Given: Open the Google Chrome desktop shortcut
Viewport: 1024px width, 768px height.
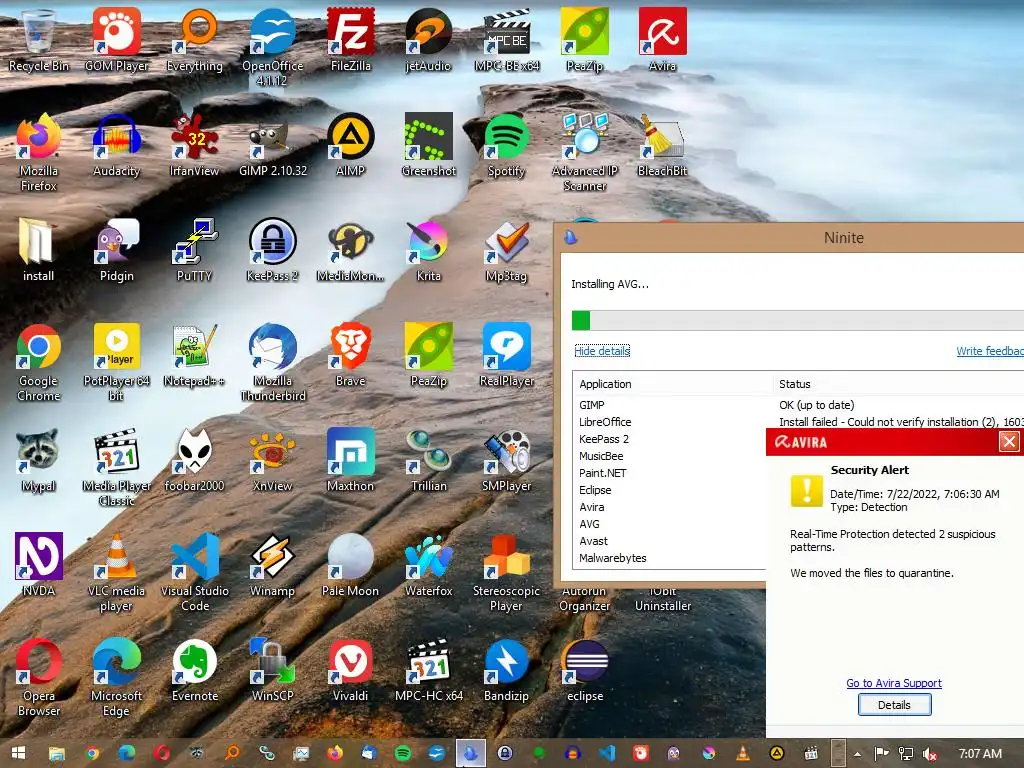Looking at the screenshot, I should [x=39, y=362].
